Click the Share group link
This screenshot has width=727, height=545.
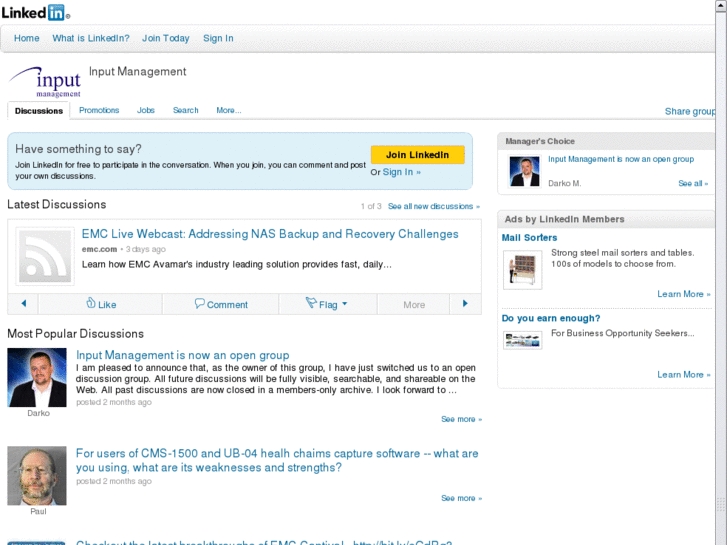click(x=690, y=111)
